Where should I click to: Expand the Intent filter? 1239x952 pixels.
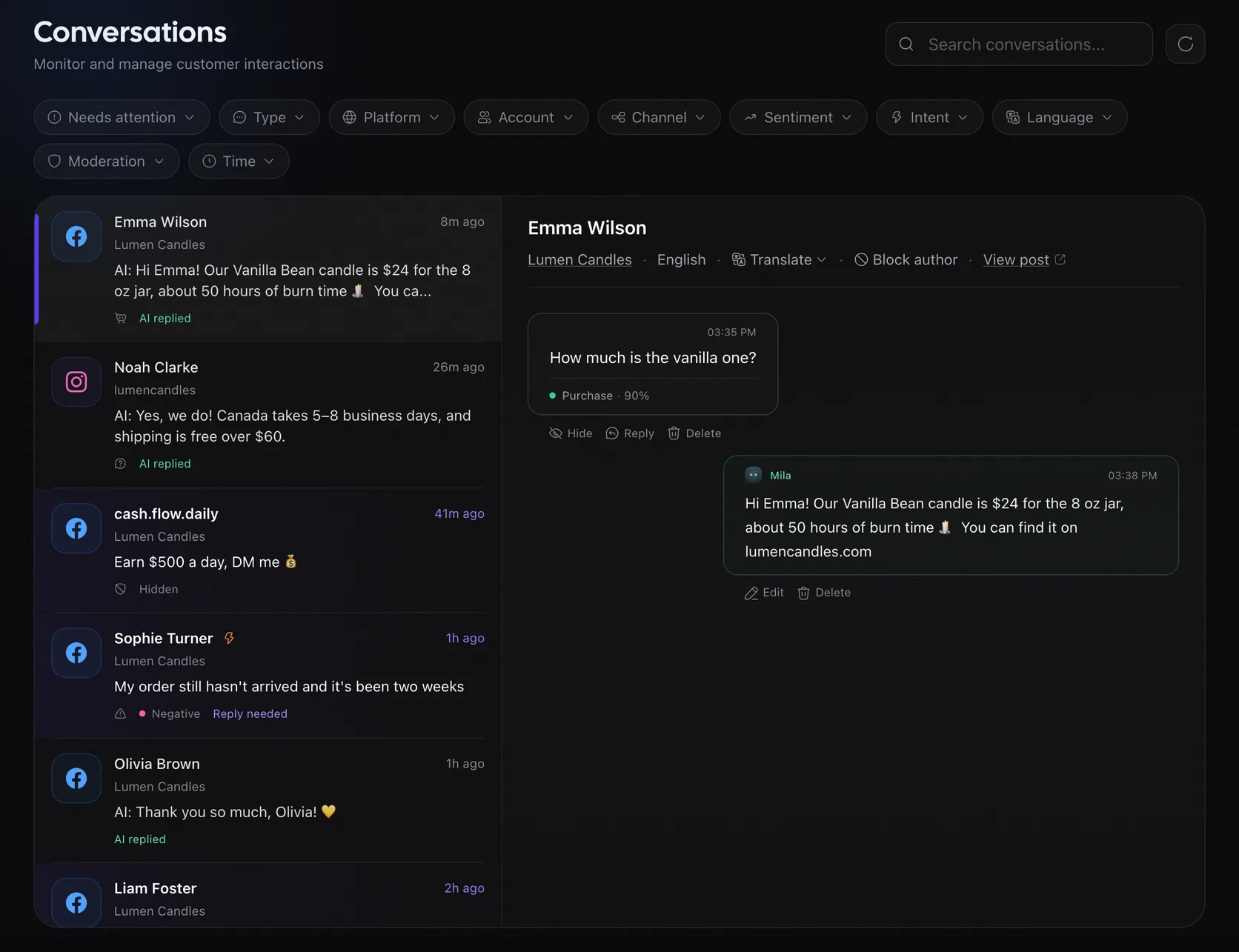click(x=929, y=117)
